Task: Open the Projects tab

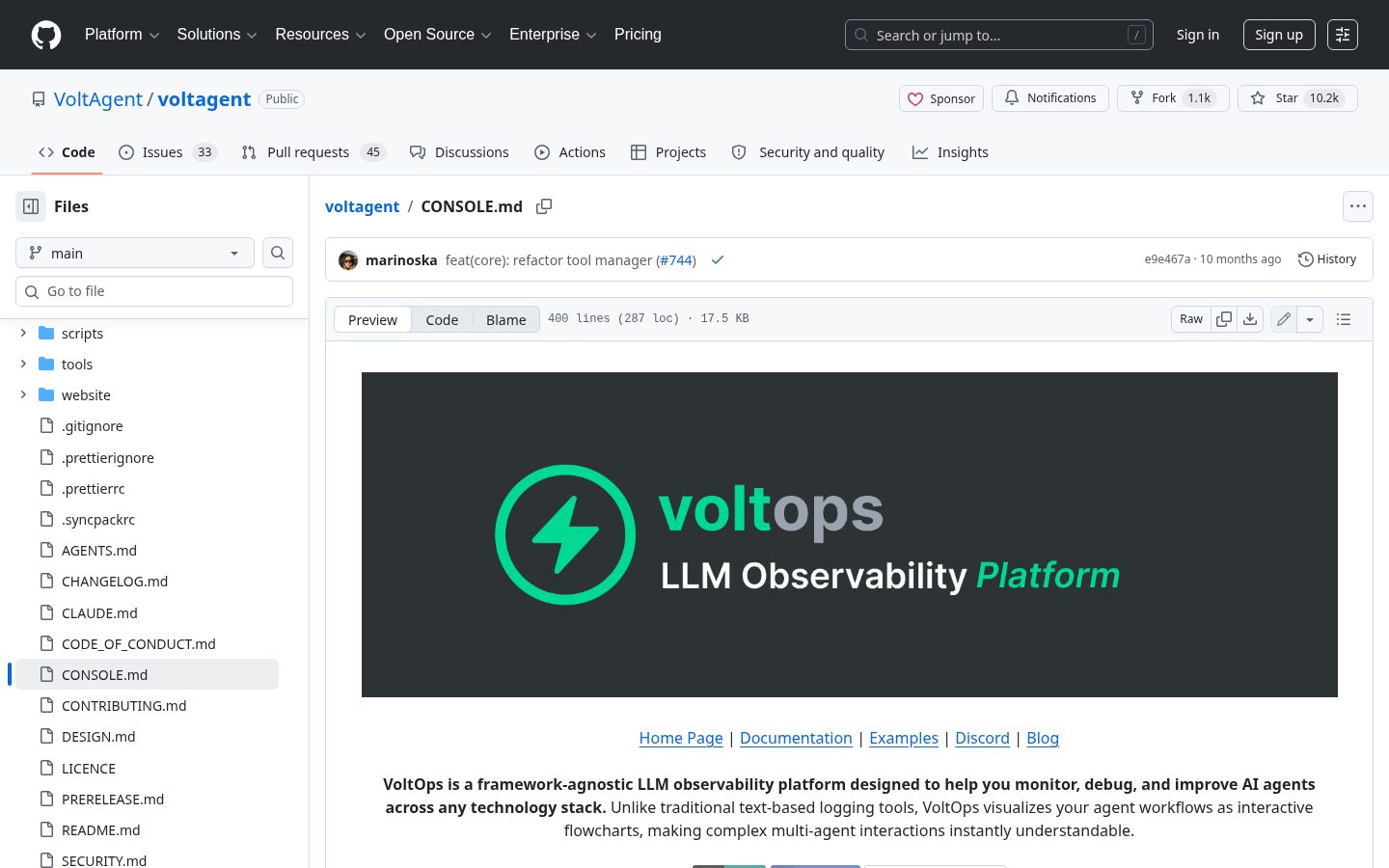Action: tap(668, 152)
